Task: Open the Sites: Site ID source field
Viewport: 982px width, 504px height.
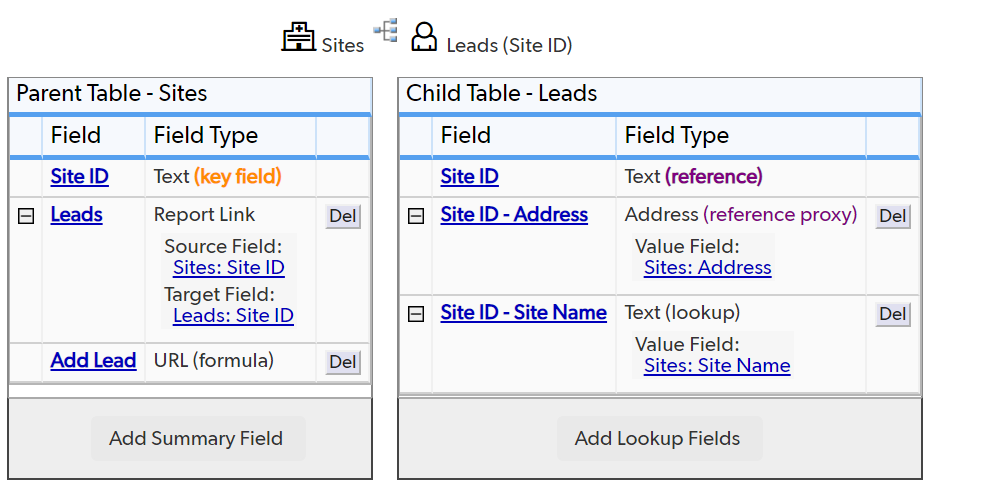Action: pos(229,267)
